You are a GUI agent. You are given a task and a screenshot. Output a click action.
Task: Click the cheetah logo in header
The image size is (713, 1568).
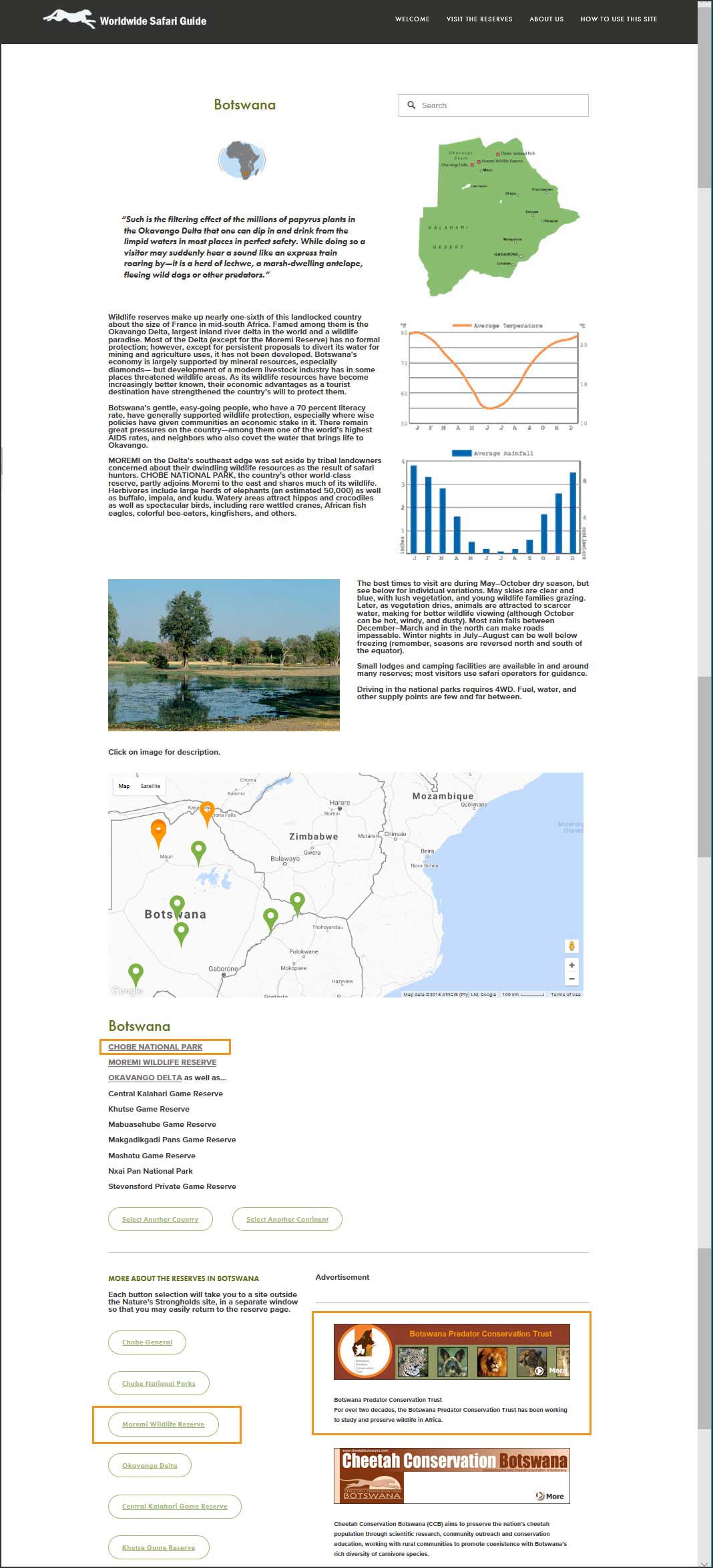69,19
